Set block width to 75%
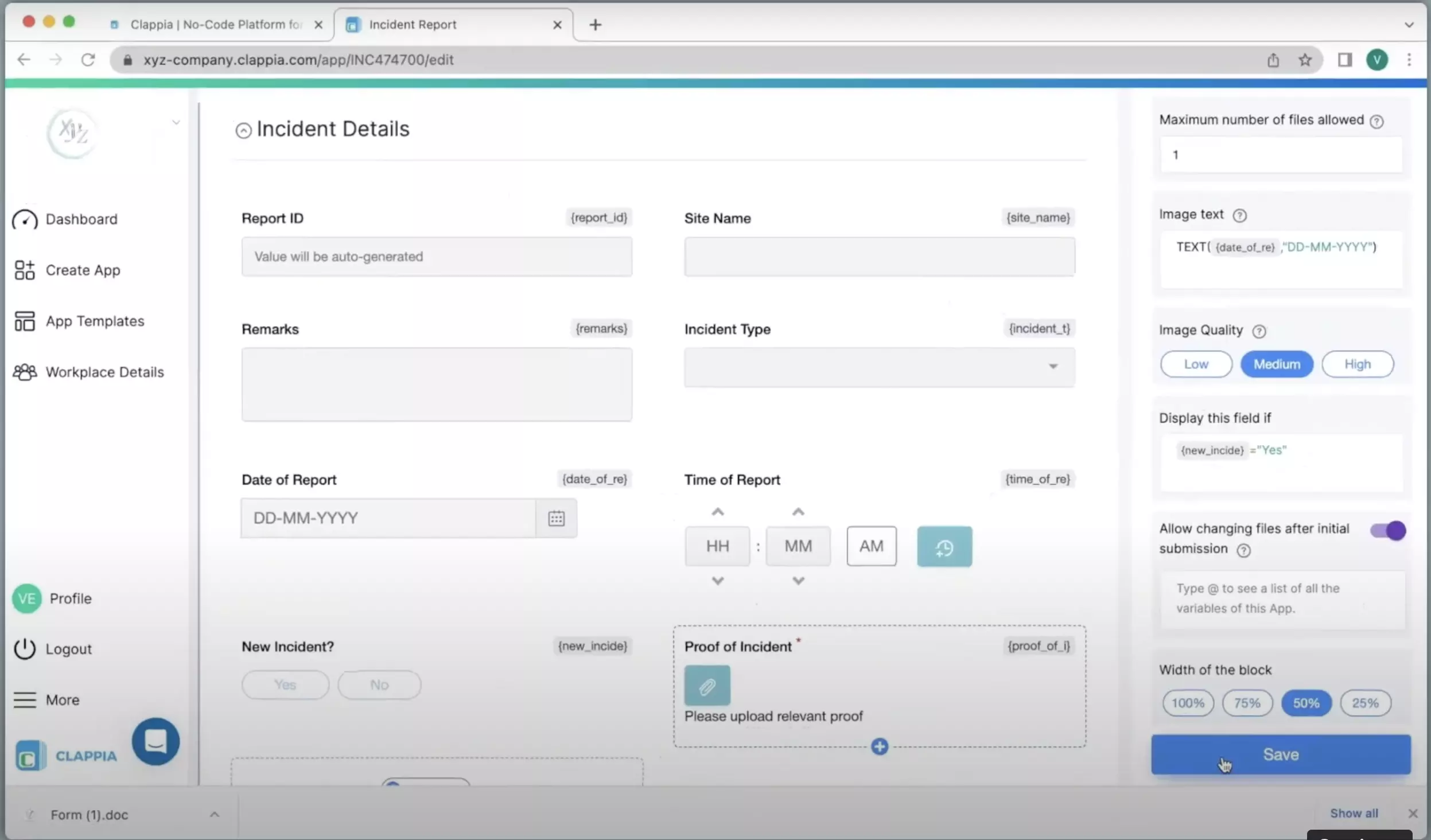Screen dimensions: 1431x840 pos(1247,703)
